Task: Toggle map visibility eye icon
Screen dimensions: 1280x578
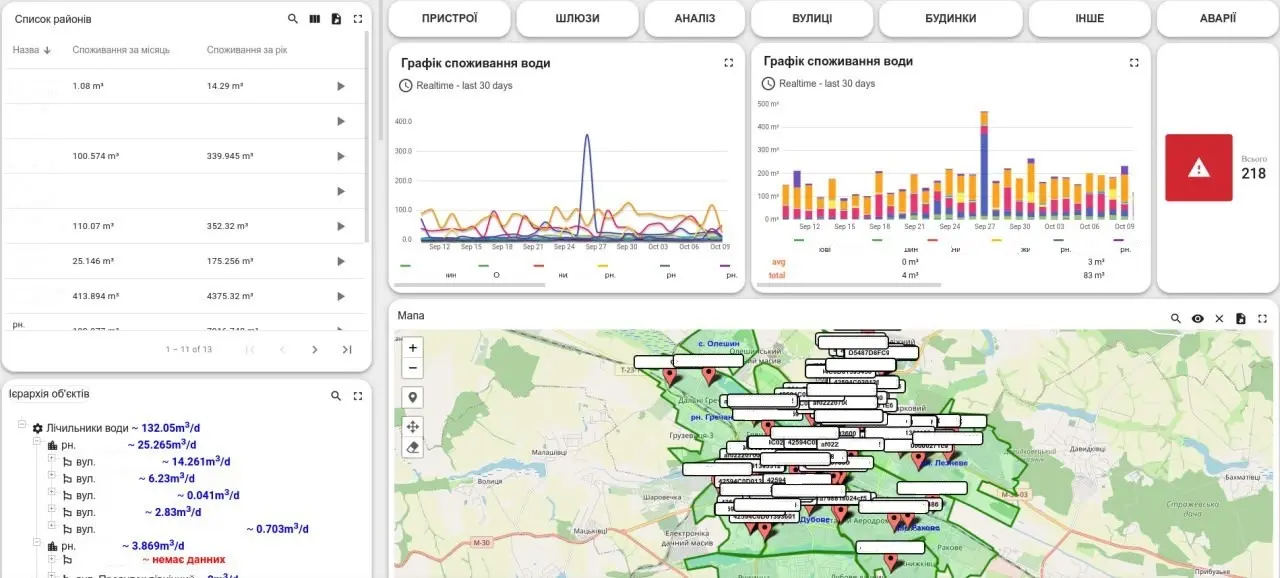Action: tap(1197, 319)
